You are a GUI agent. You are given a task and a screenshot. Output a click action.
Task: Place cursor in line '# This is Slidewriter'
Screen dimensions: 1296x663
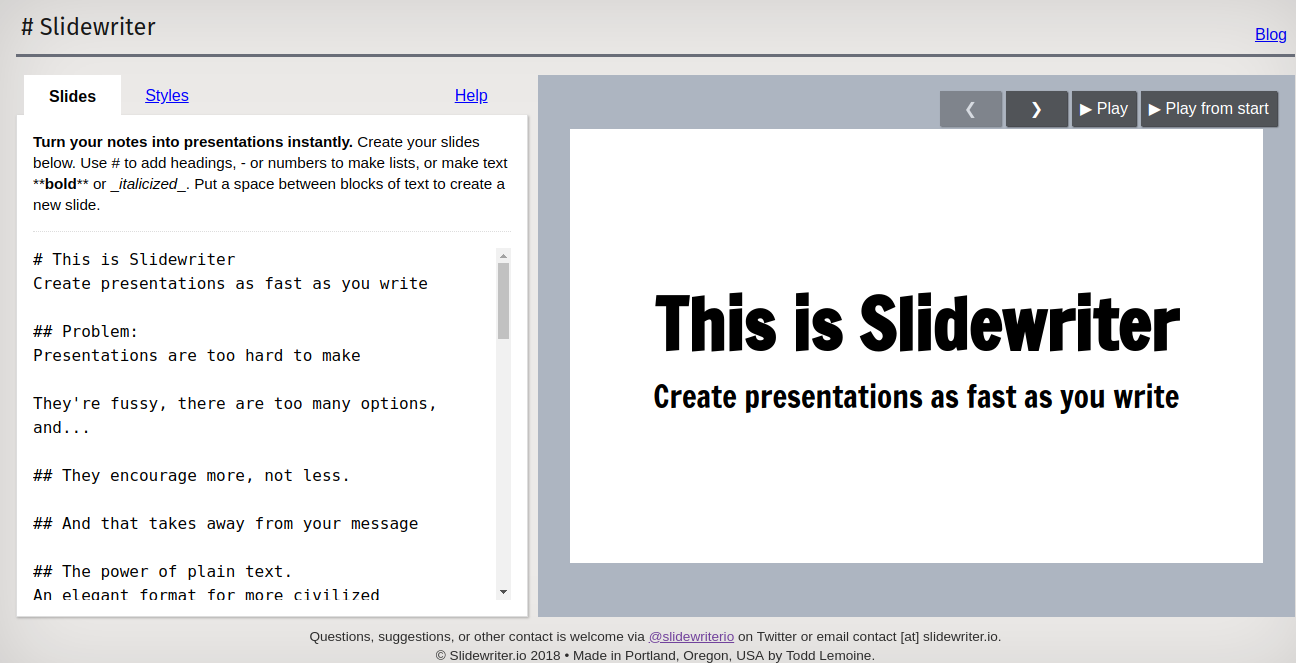click(134, 260)
